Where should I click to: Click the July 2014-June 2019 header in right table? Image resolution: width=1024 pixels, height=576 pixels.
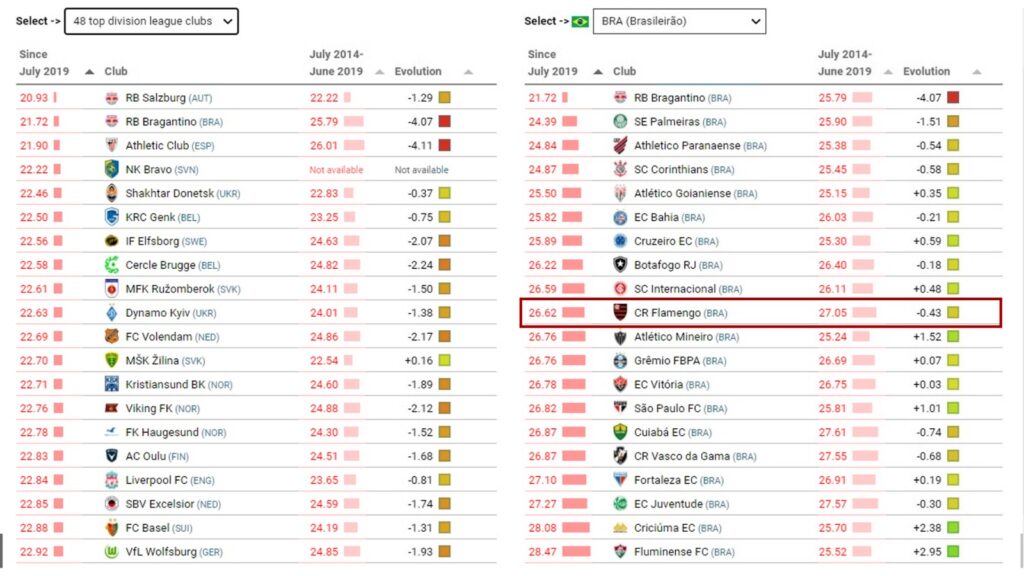point(844,63)
